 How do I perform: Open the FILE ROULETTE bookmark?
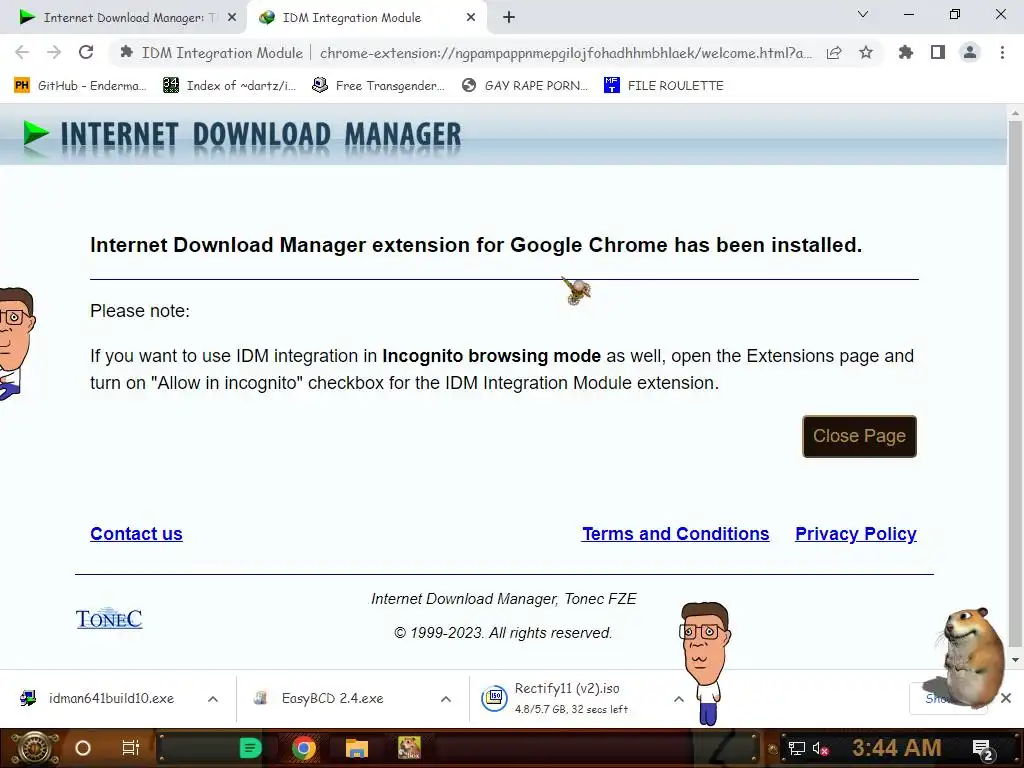click(664, 86)
